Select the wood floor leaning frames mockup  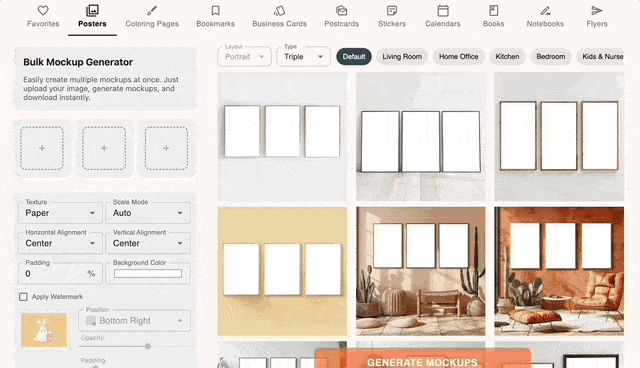click(x=421, y=137)
